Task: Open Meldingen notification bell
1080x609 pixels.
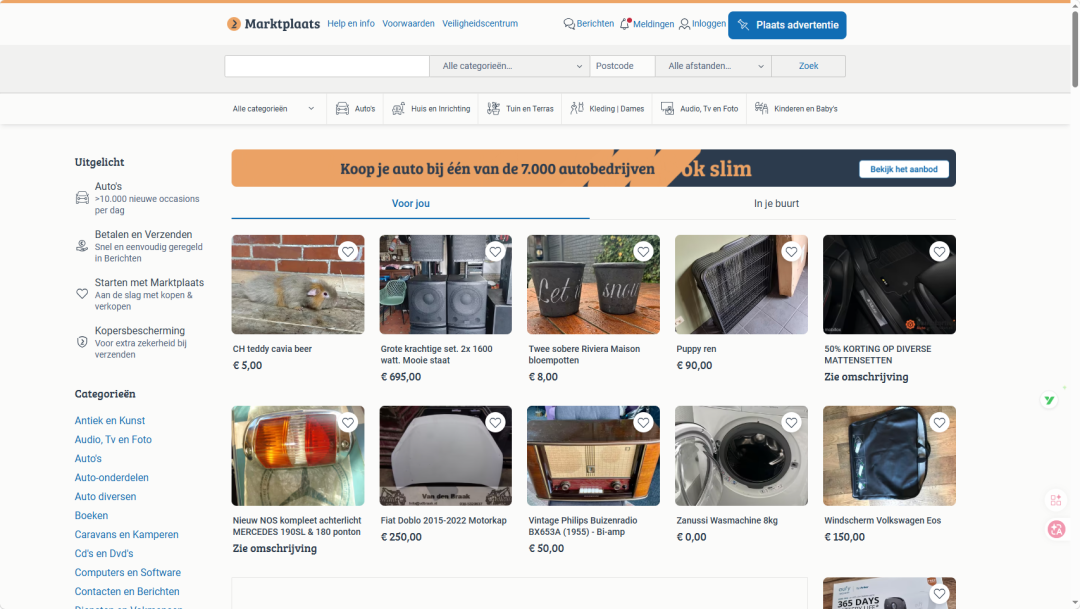Action: [625, 24]
